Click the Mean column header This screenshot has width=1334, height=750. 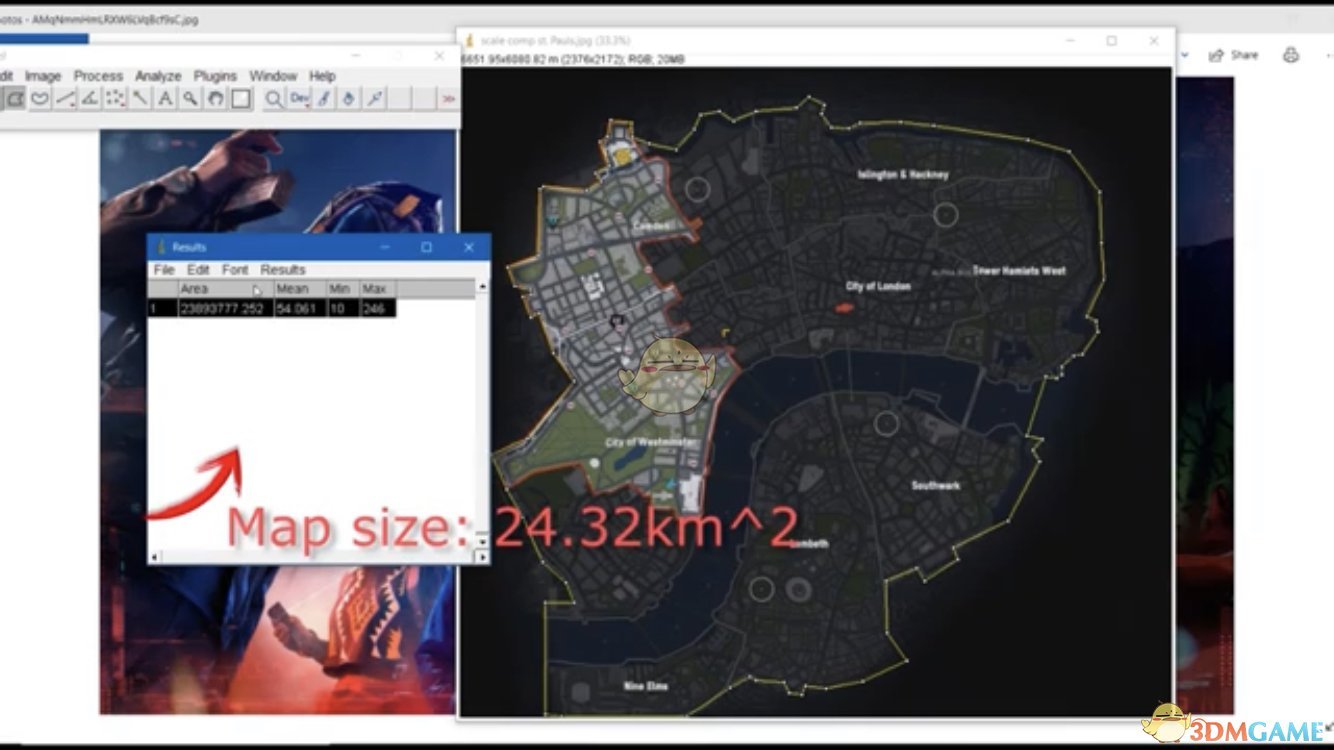pyautogui.click(x=300, y=289)
